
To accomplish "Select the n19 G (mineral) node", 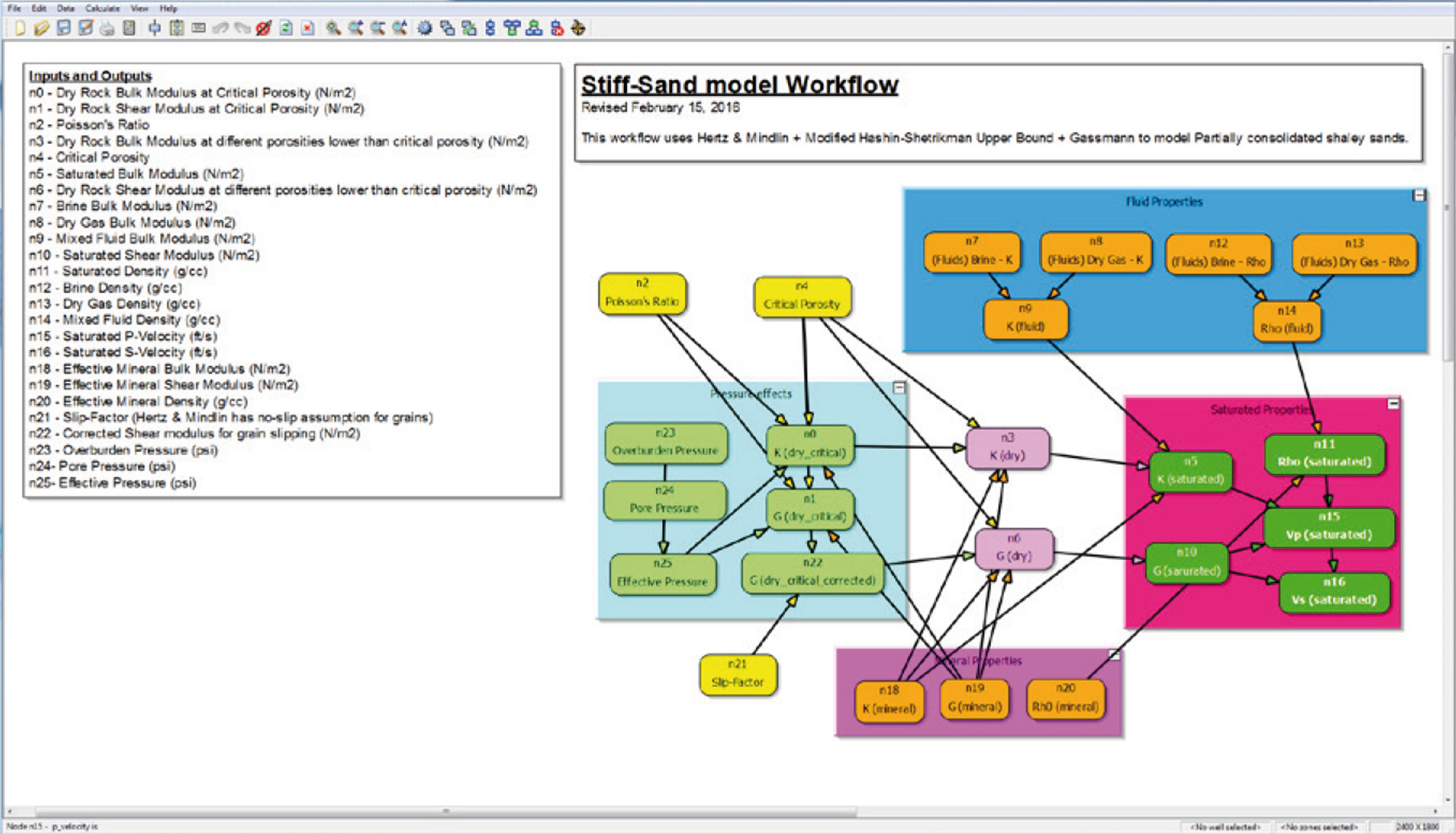I will 975,698.
